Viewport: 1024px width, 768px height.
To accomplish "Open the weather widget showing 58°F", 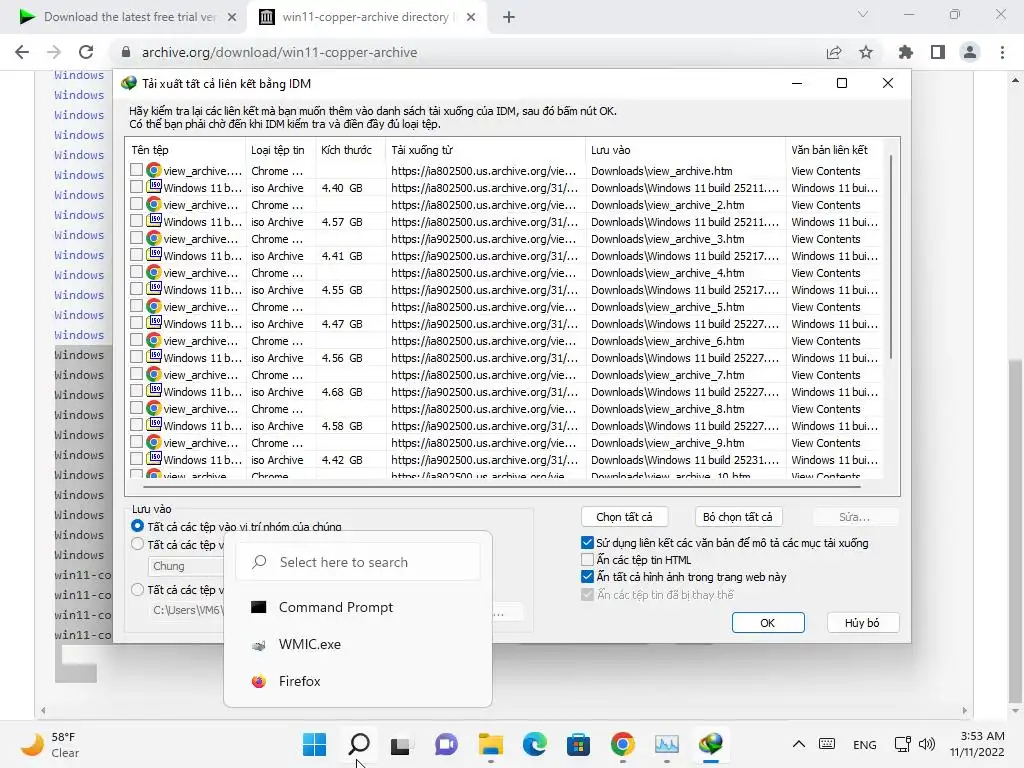I will 50,744.
